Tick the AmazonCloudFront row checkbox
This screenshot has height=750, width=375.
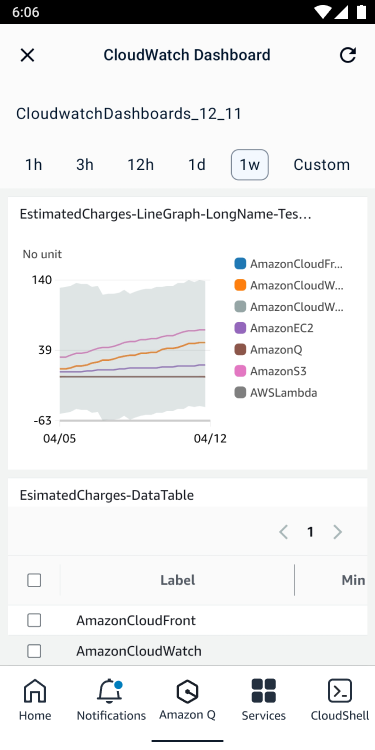[x=34, y=620]
